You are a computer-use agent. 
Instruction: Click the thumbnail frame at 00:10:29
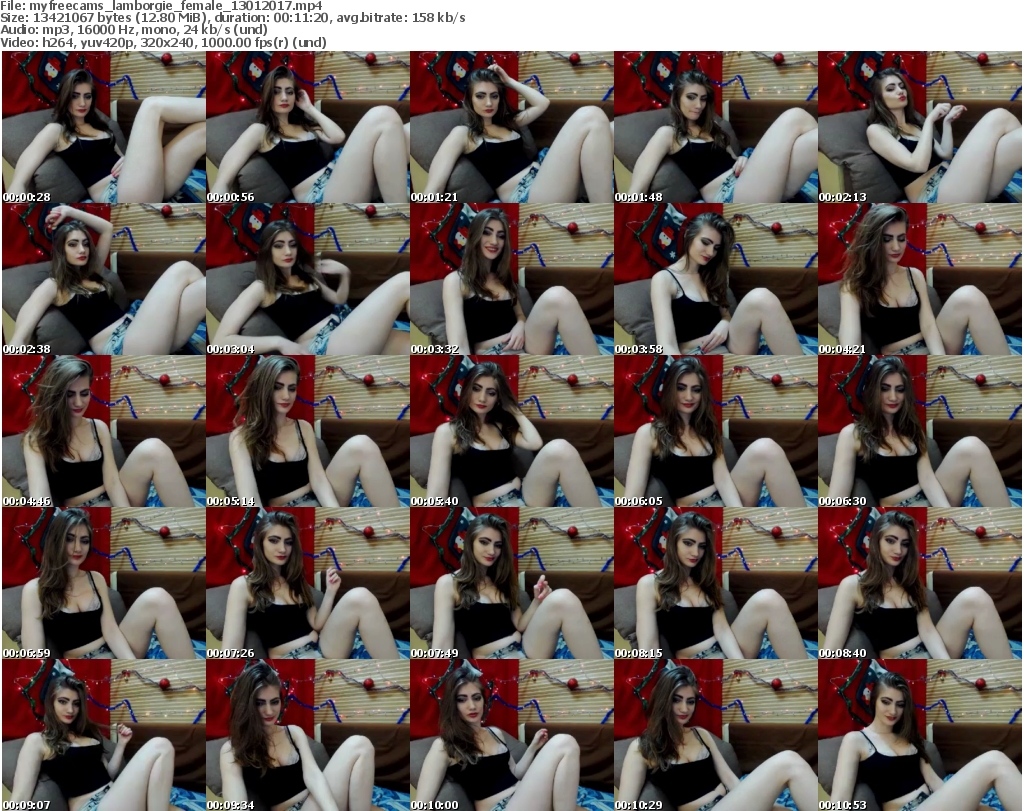coord(716,735)
